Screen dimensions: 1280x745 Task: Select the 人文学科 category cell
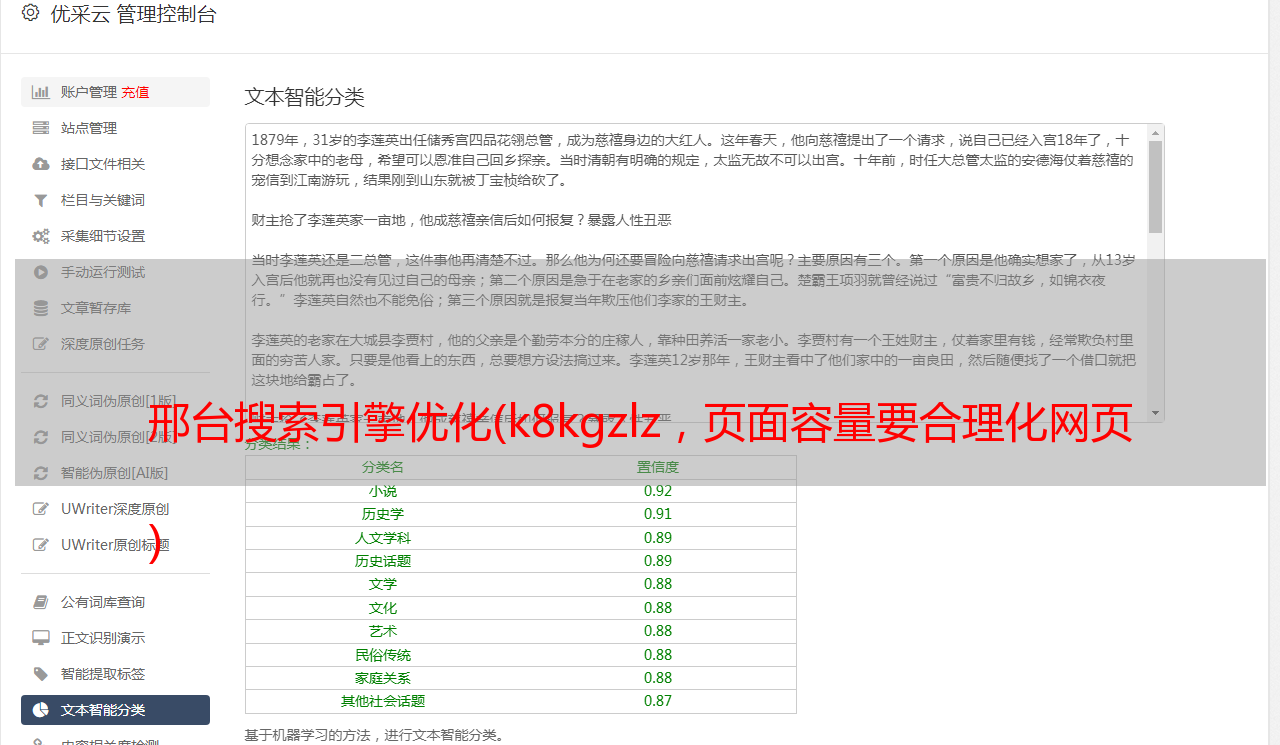pos(383,538)
